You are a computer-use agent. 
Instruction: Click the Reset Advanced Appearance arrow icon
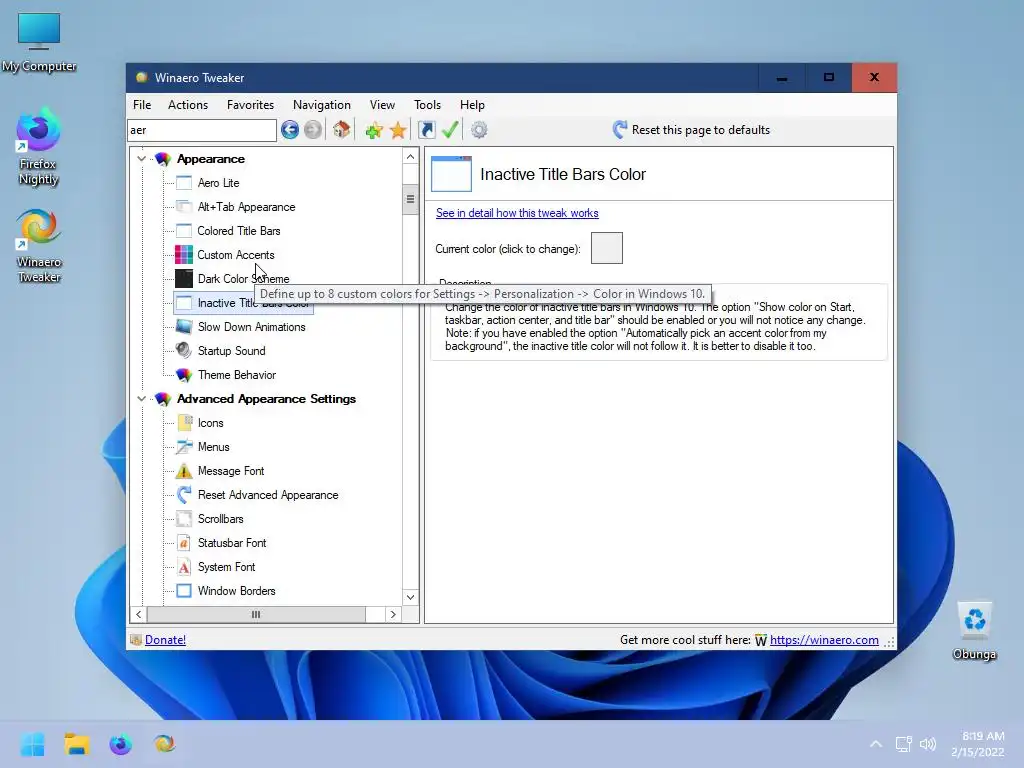[184, 494]
